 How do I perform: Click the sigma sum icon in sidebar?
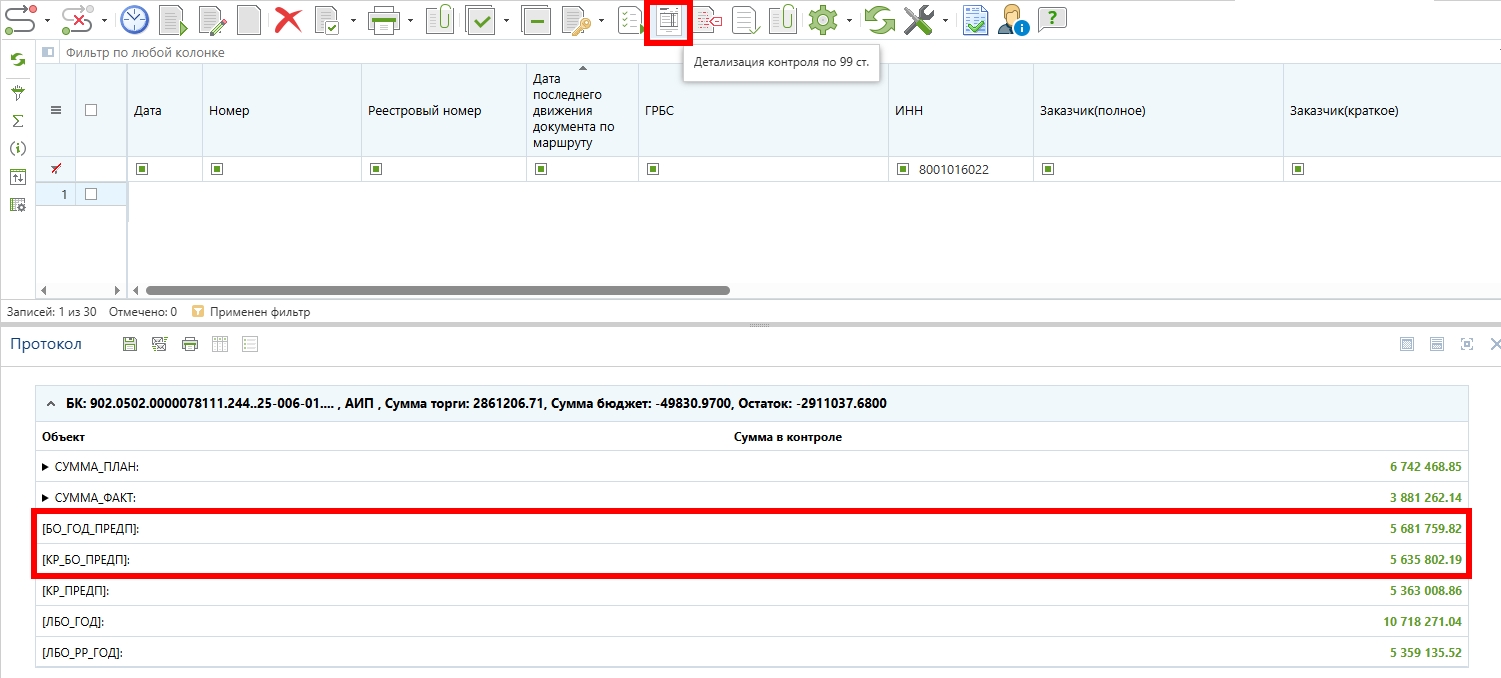17,121
